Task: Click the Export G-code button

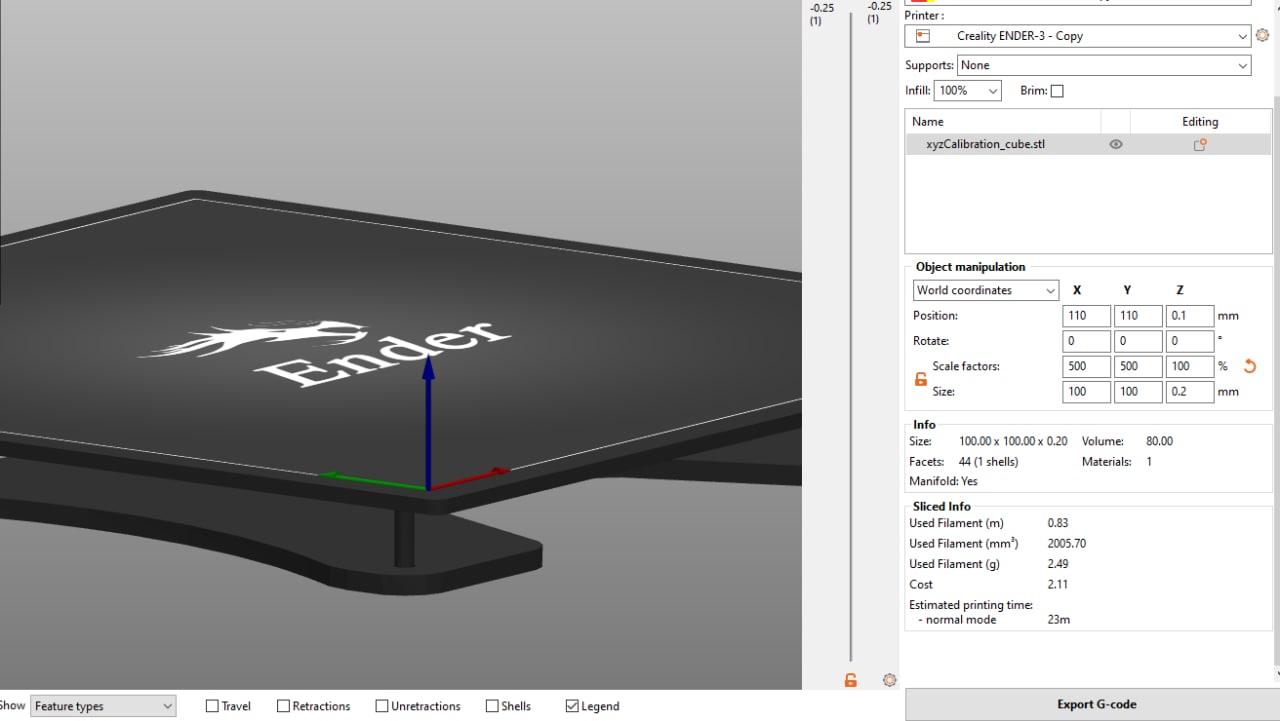Action: (x=1096, y=704)
